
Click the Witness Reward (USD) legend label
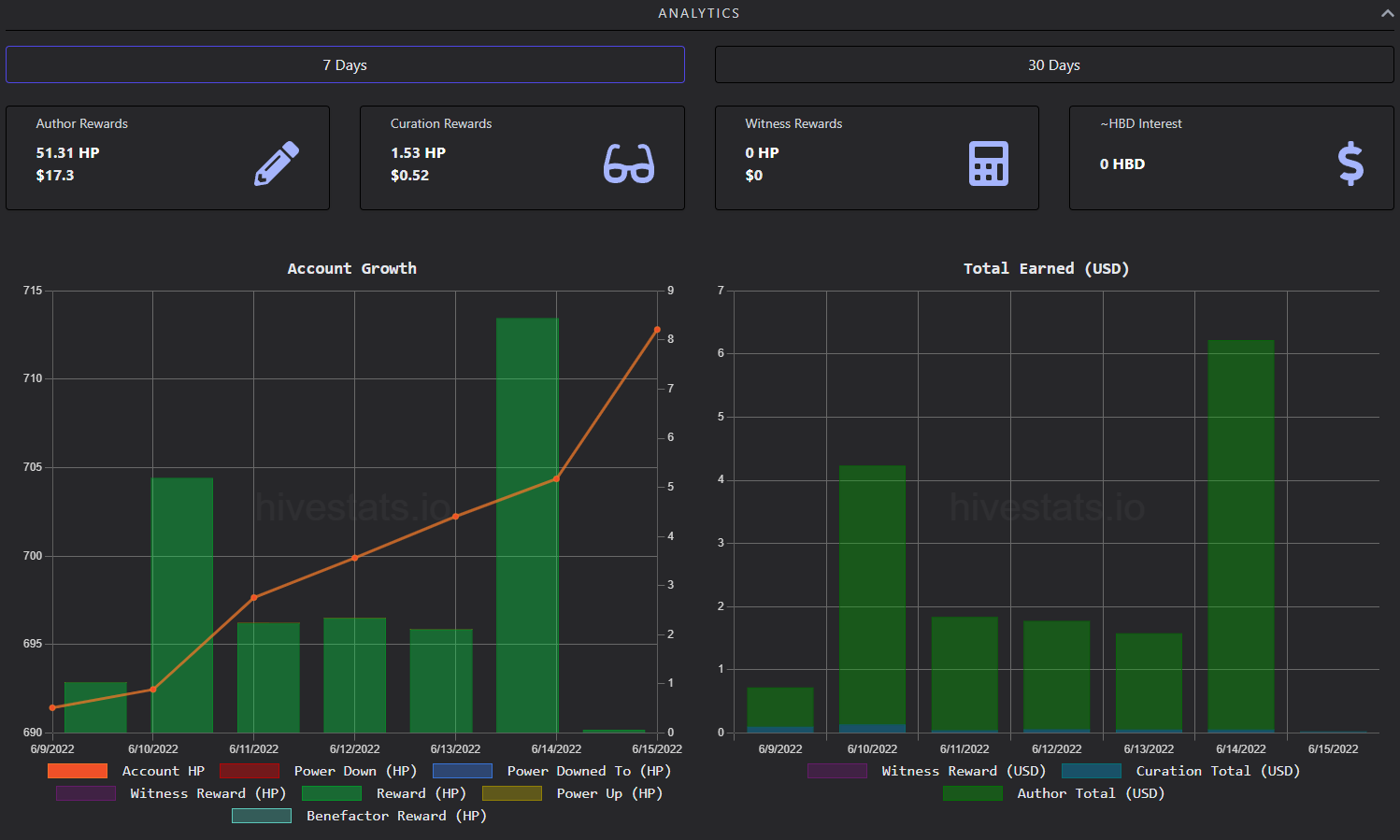(x=964, y=771)
